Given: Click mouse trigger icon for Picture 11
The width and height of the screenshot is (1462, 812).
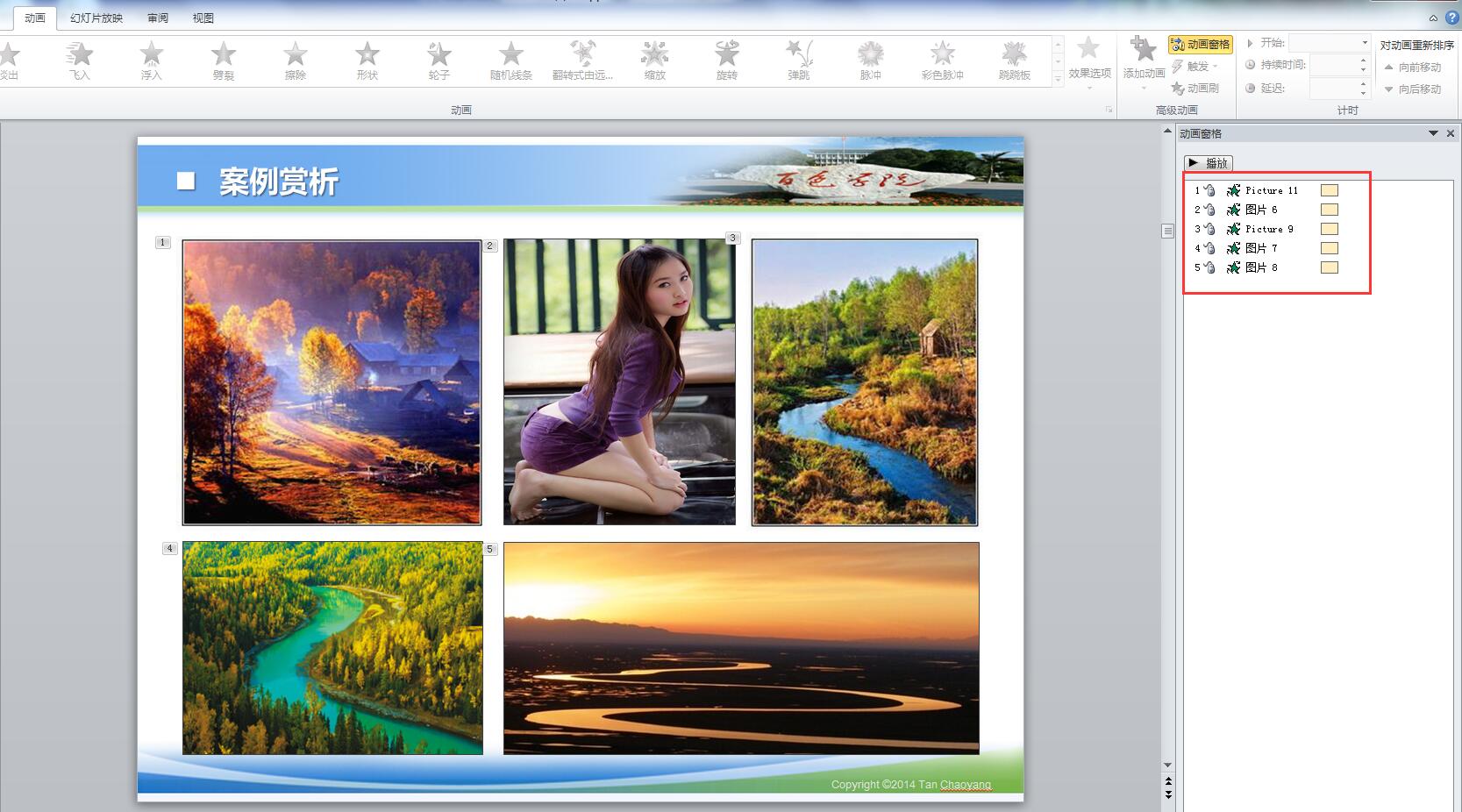Looking at the screenshot, I should pos(1209,190).
